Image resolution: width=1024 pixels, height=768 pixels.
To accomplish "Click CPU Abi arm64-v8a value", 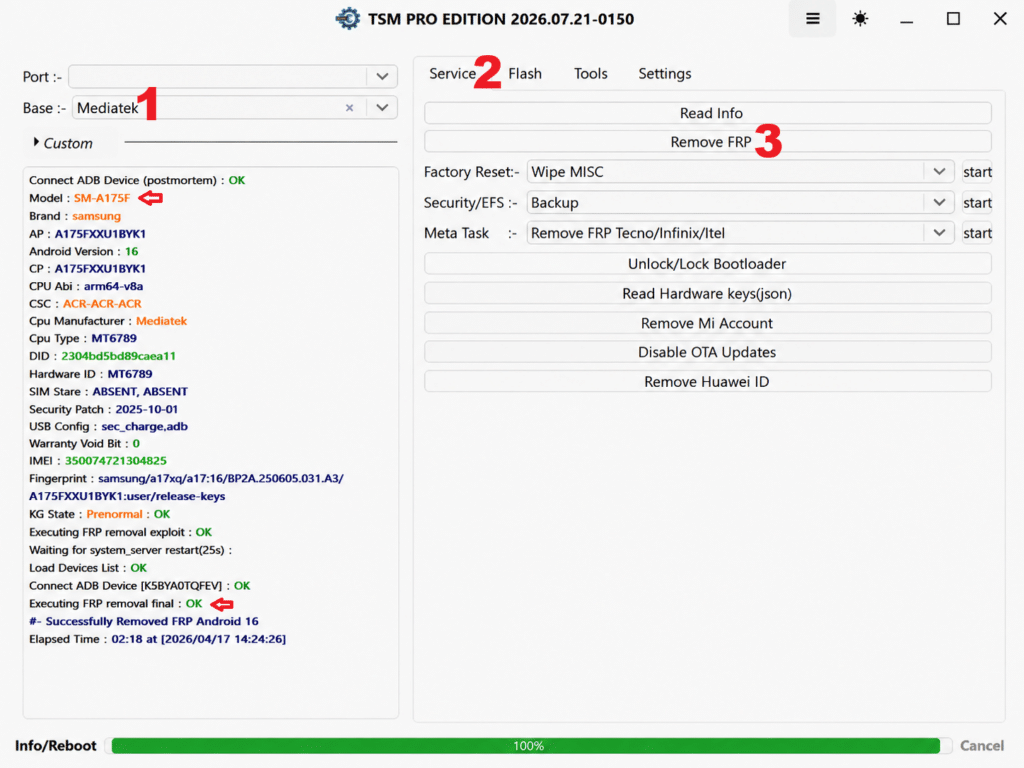I will point(113,286).
